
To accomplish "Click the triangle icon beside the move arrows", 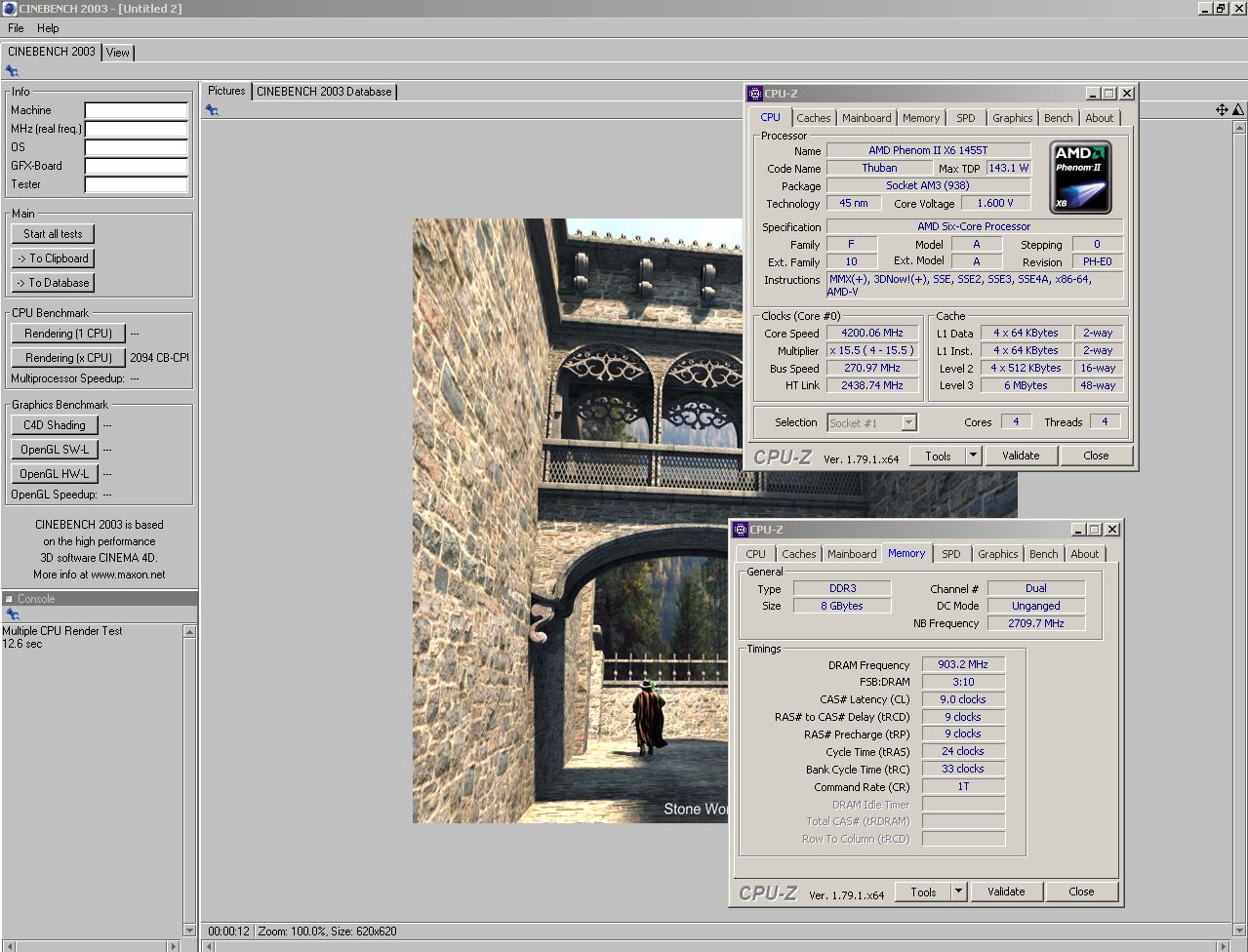I will [x=1237, y=110].
